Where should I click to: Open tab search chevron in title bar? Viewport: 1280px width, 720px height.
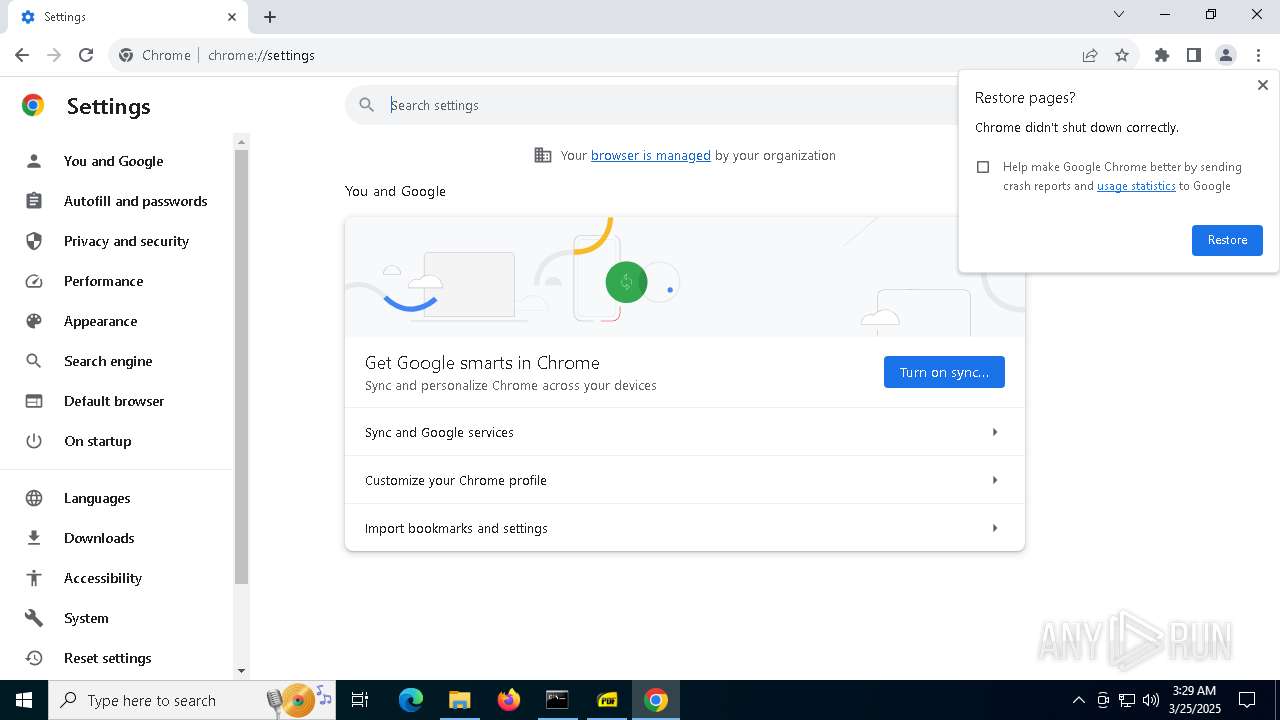1119,14
